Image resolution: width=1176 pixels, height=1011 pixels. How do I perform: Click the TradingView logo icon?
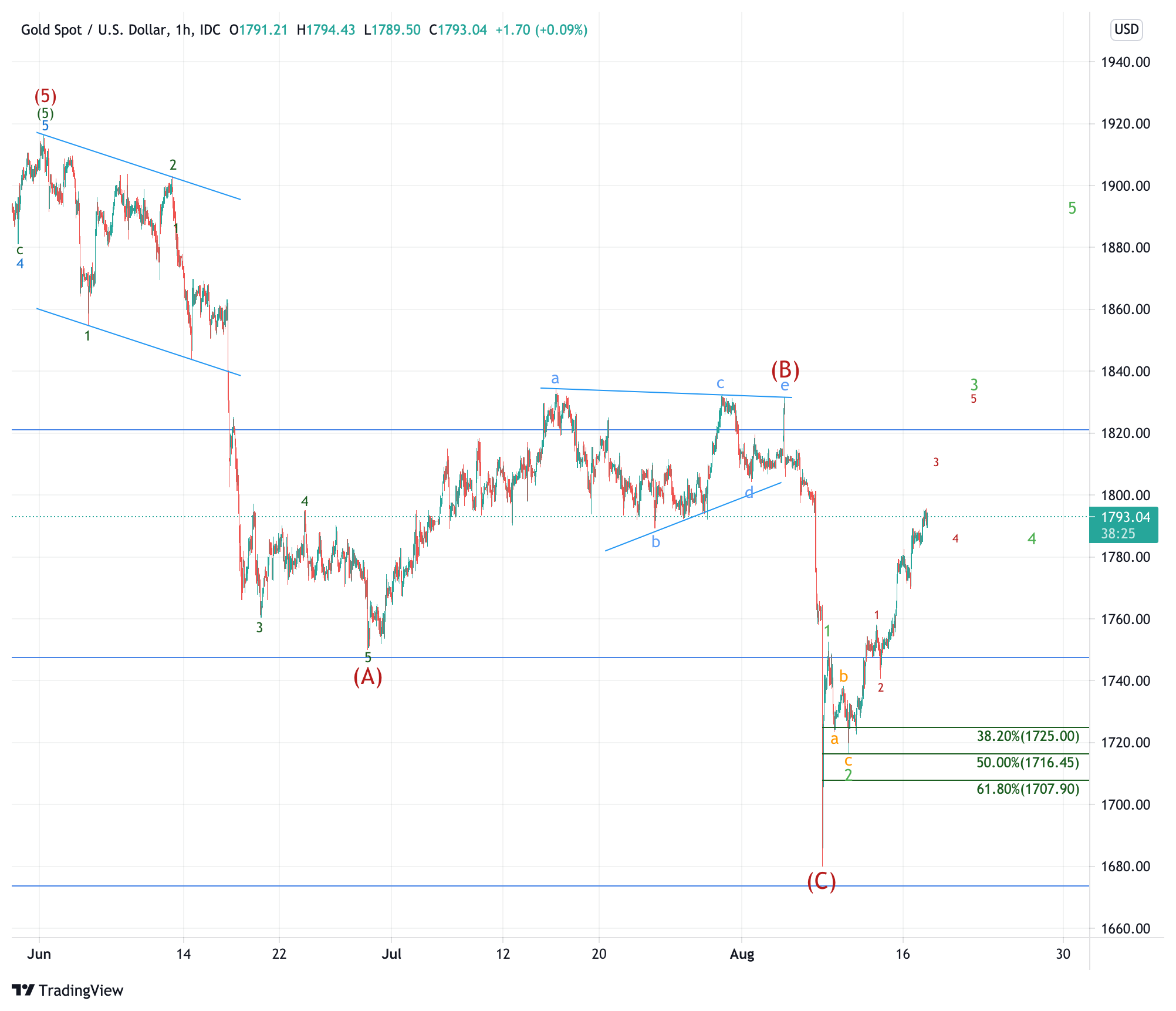(23, 990)
